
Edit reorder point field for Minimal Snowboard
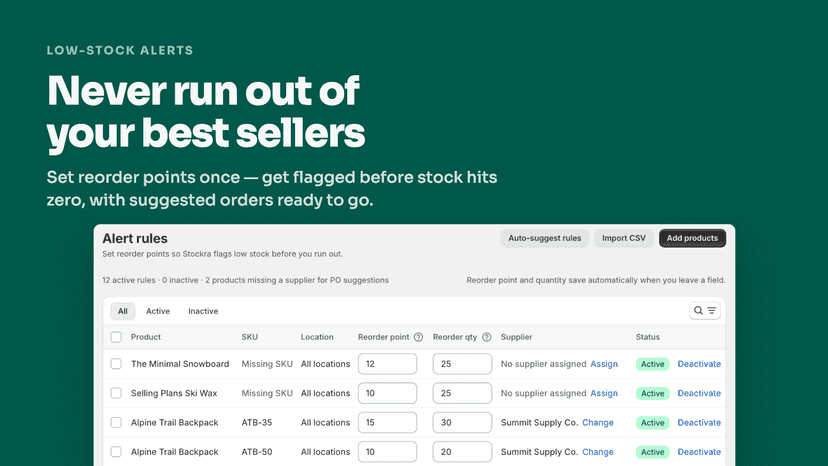(x=388, y=364)
